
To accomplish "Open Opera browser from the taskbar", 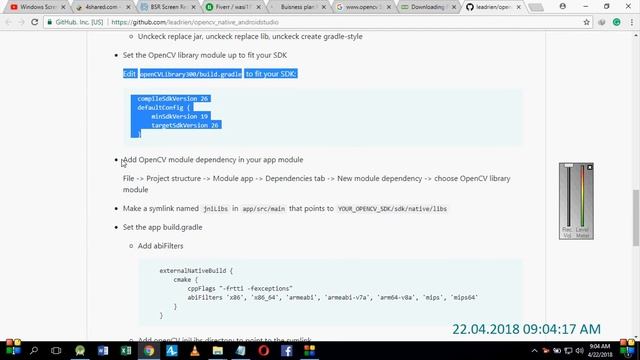I will (x=264, y=351).
